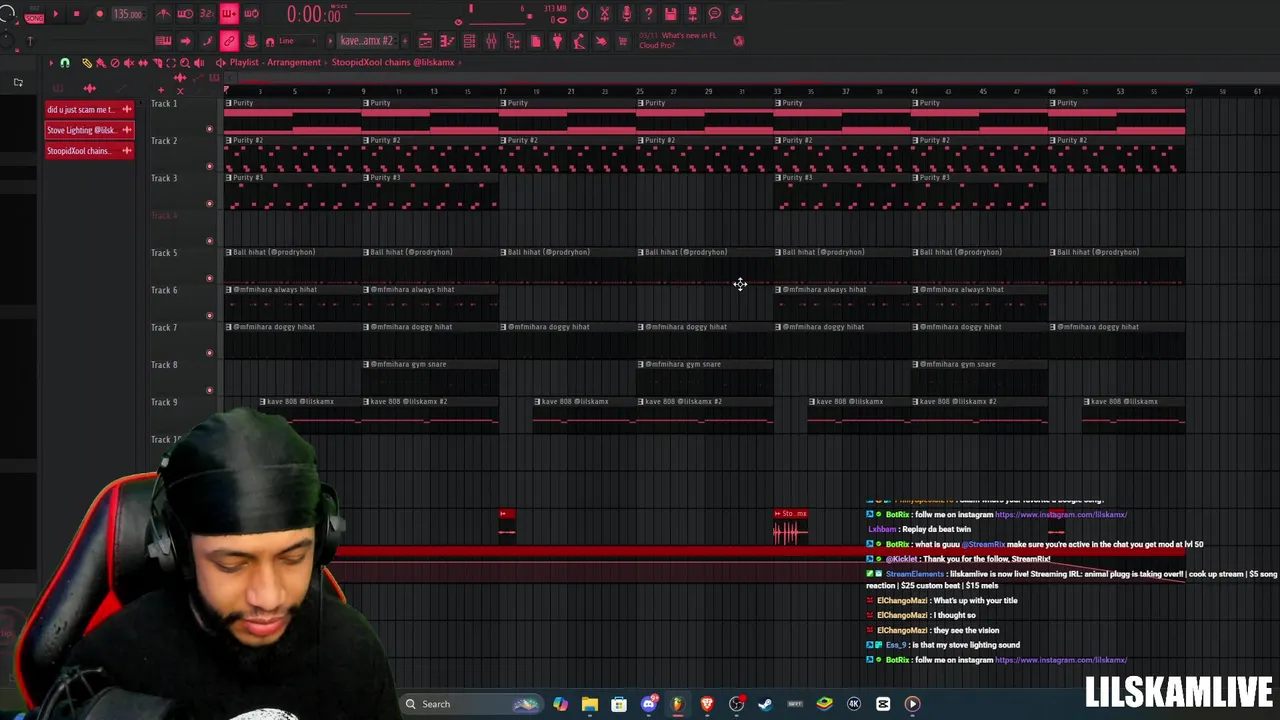Toggle the metronome icon

pos(164,14)
